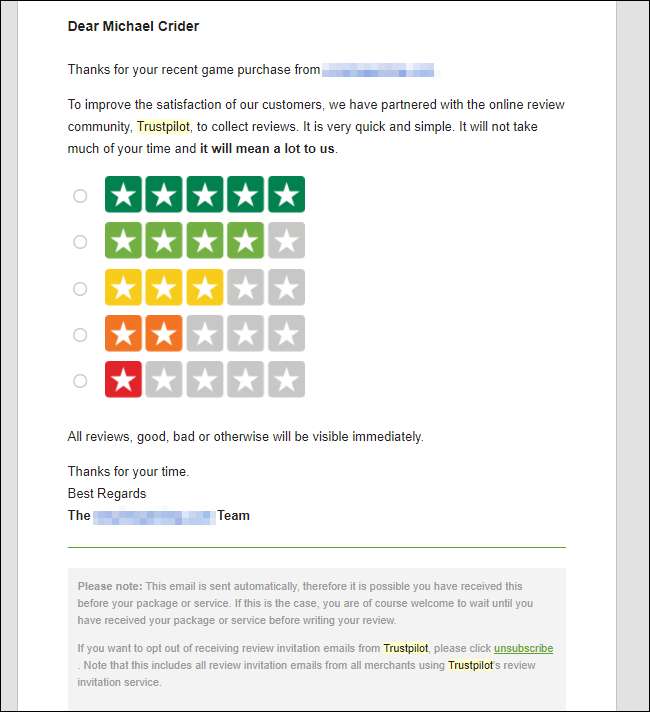Pick the two-star rating radio button

point(80,335)
